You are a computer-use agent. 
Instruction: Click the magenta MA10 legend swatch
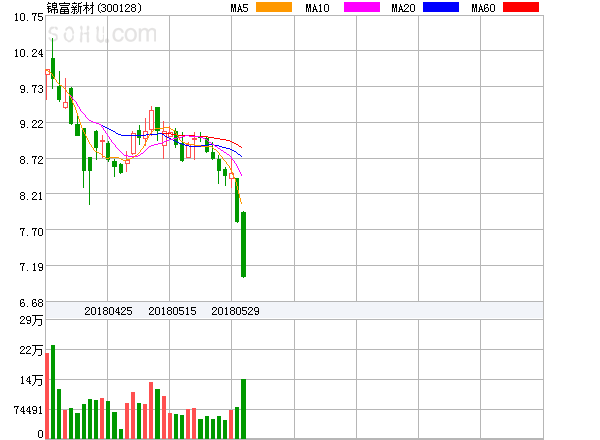pos(362,7)
